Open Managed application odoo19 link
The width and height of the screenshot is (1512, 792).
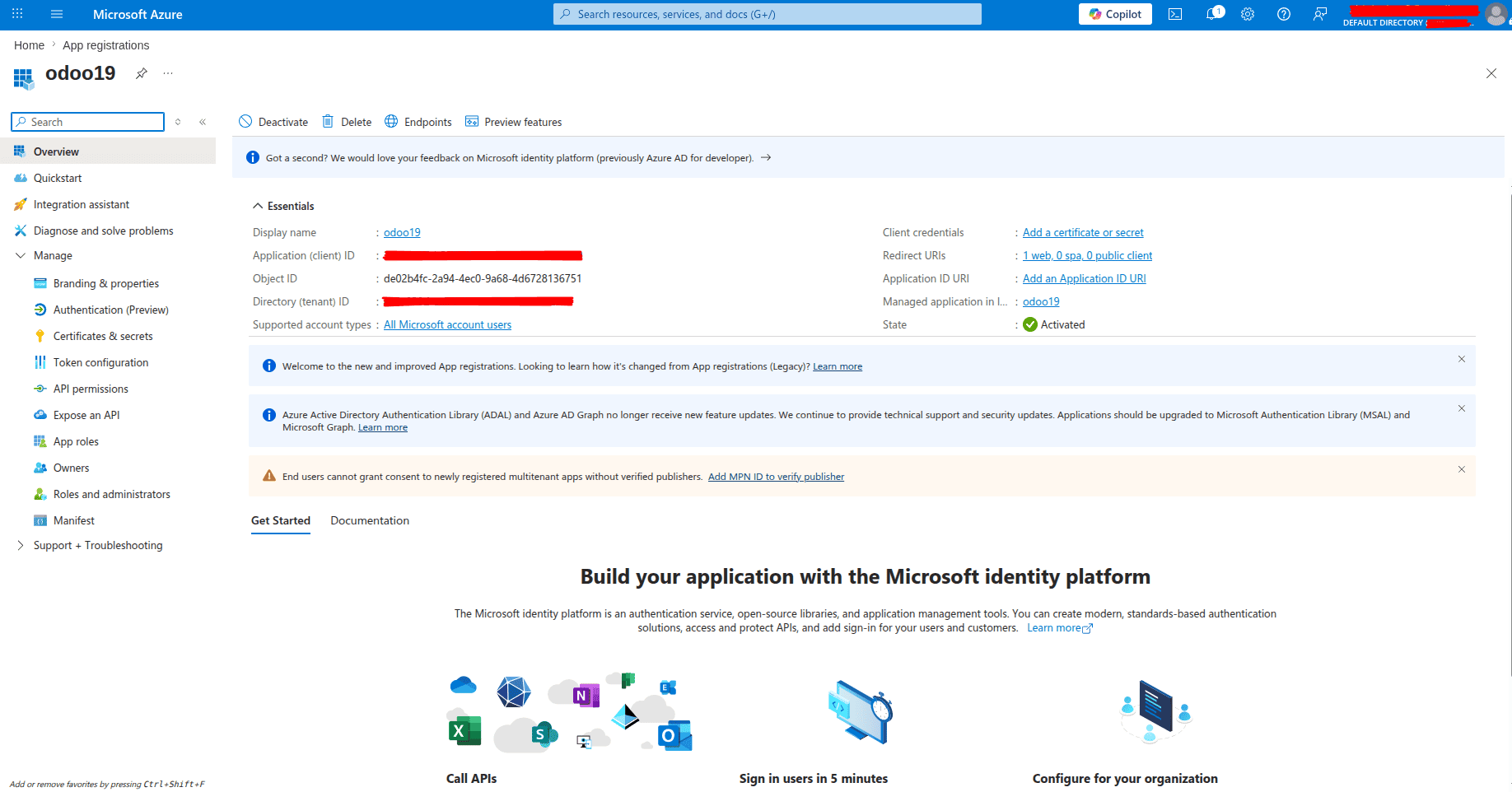pos(1041,301)
